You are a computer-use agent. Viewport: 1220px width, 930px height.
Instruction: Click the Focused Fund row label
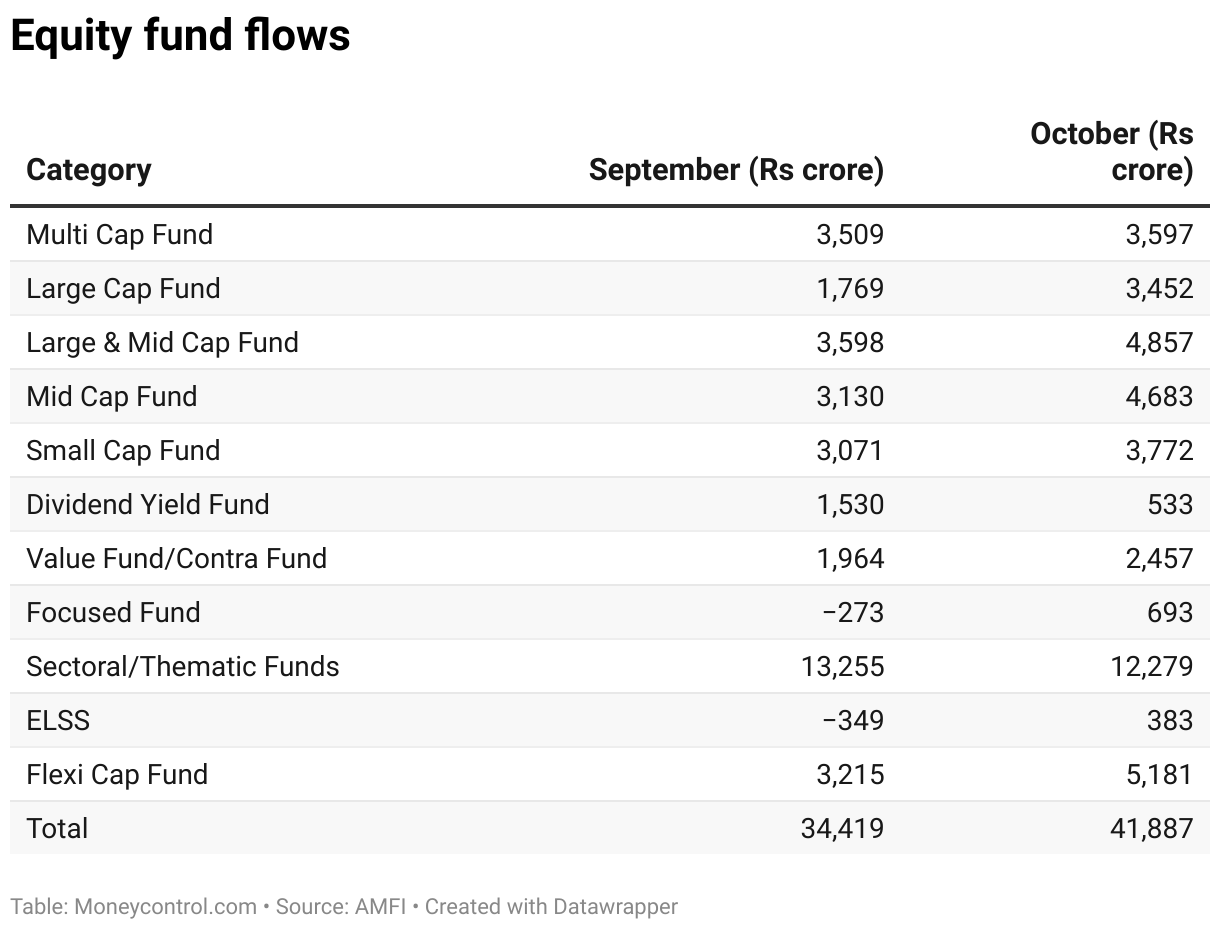coord(113,613)
